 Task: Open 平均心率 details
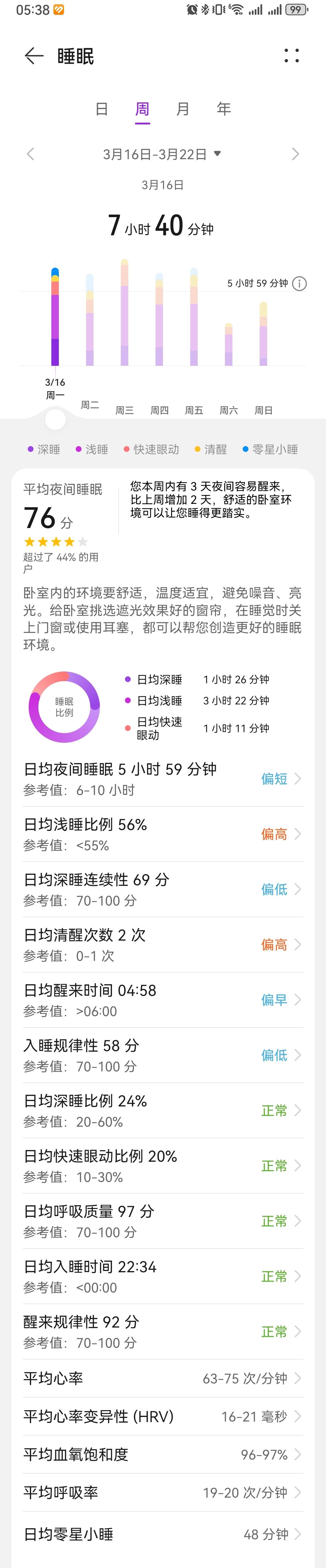point(162,1378)
